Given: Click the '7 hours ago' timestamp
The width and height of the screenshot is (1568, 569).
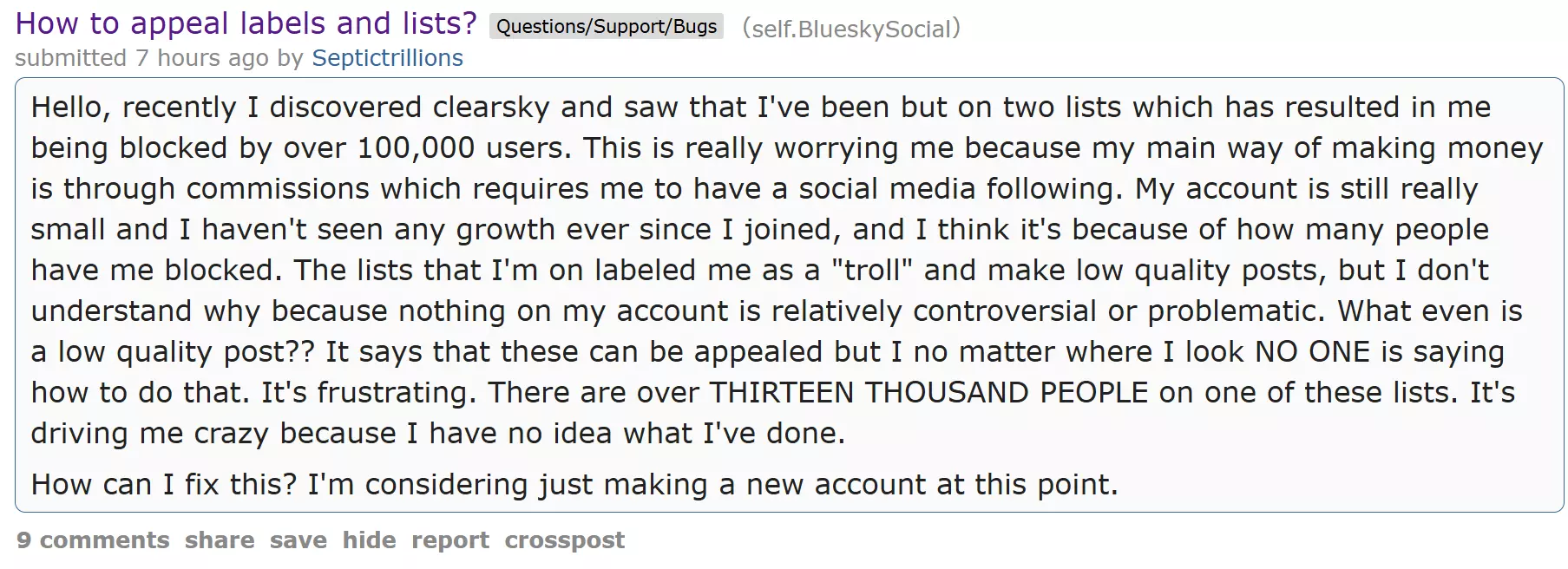Looking at the screenshot, I should coord(202,58).
